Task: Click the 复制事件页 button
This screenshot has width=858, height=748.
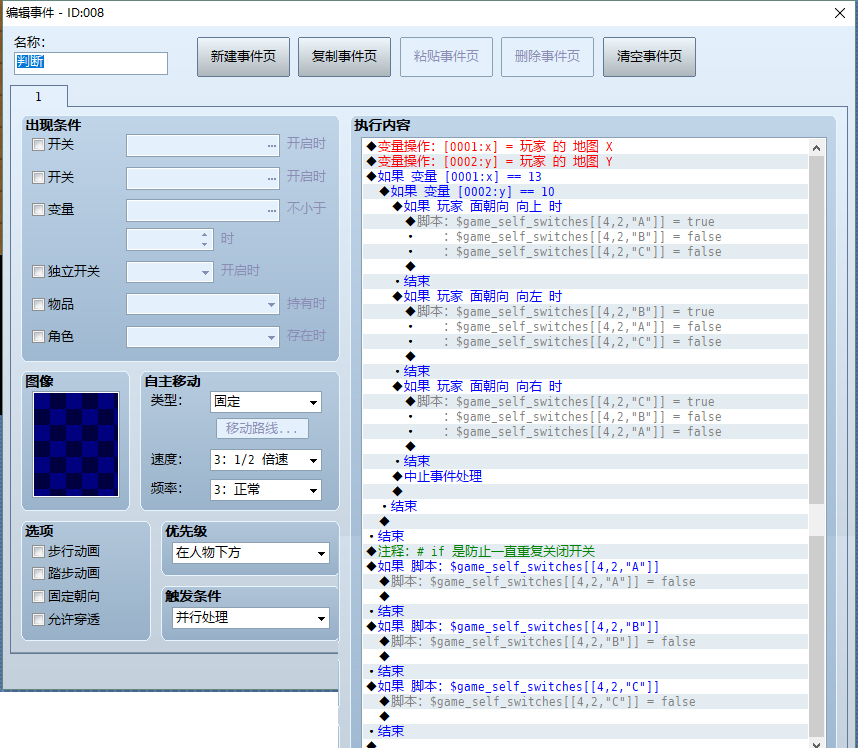Action: pyautogui.click(x=344, y=57)
